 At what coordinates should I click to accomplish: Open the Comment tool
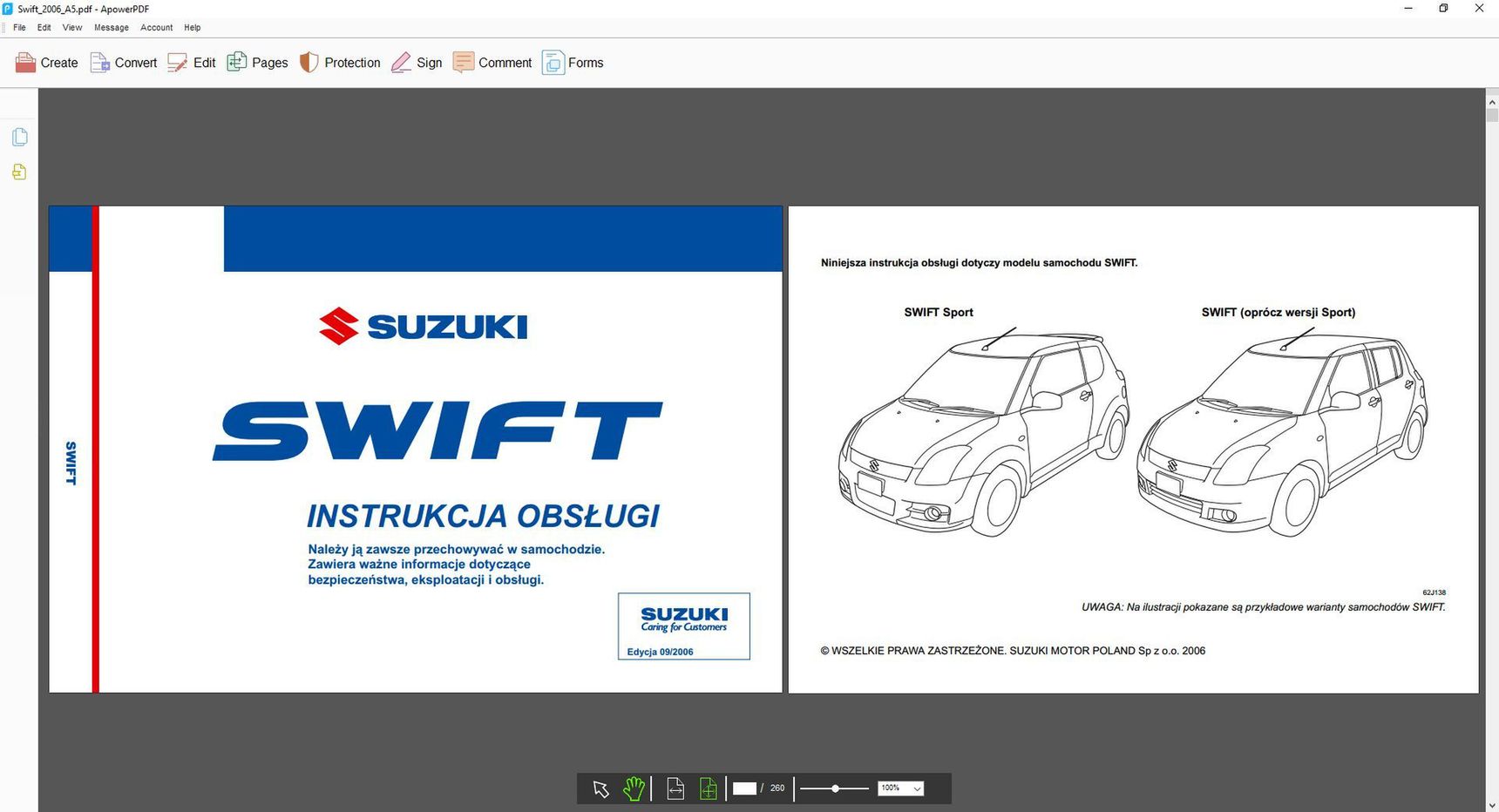pyautogui.click(x=492, y=63)
